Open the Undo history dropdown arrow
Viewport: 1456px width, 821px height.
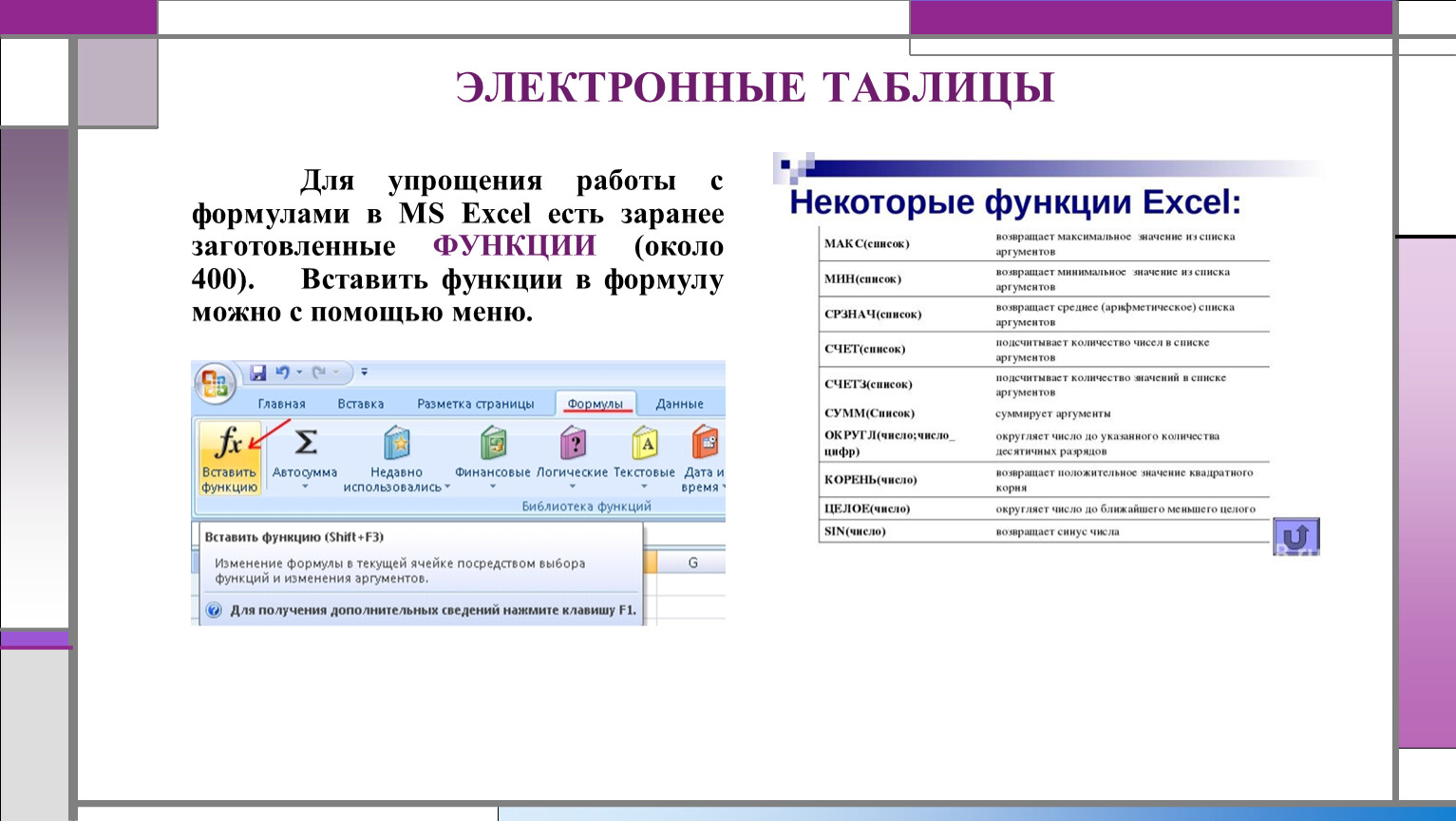click(299, 372)
